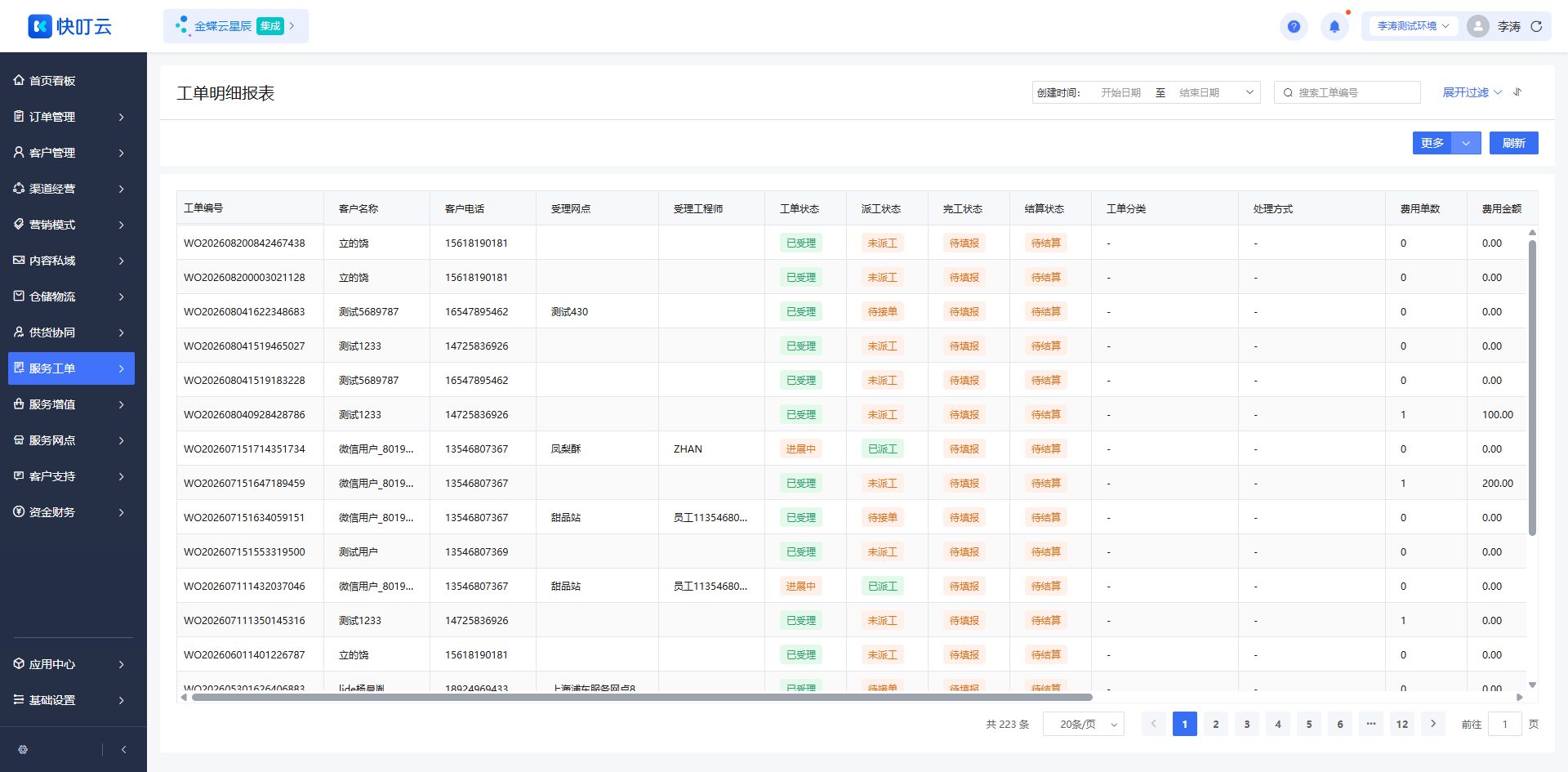Screen dimensions: 1568x772
Task: Click the 前往 page number input
Action: coord(1504,724)
